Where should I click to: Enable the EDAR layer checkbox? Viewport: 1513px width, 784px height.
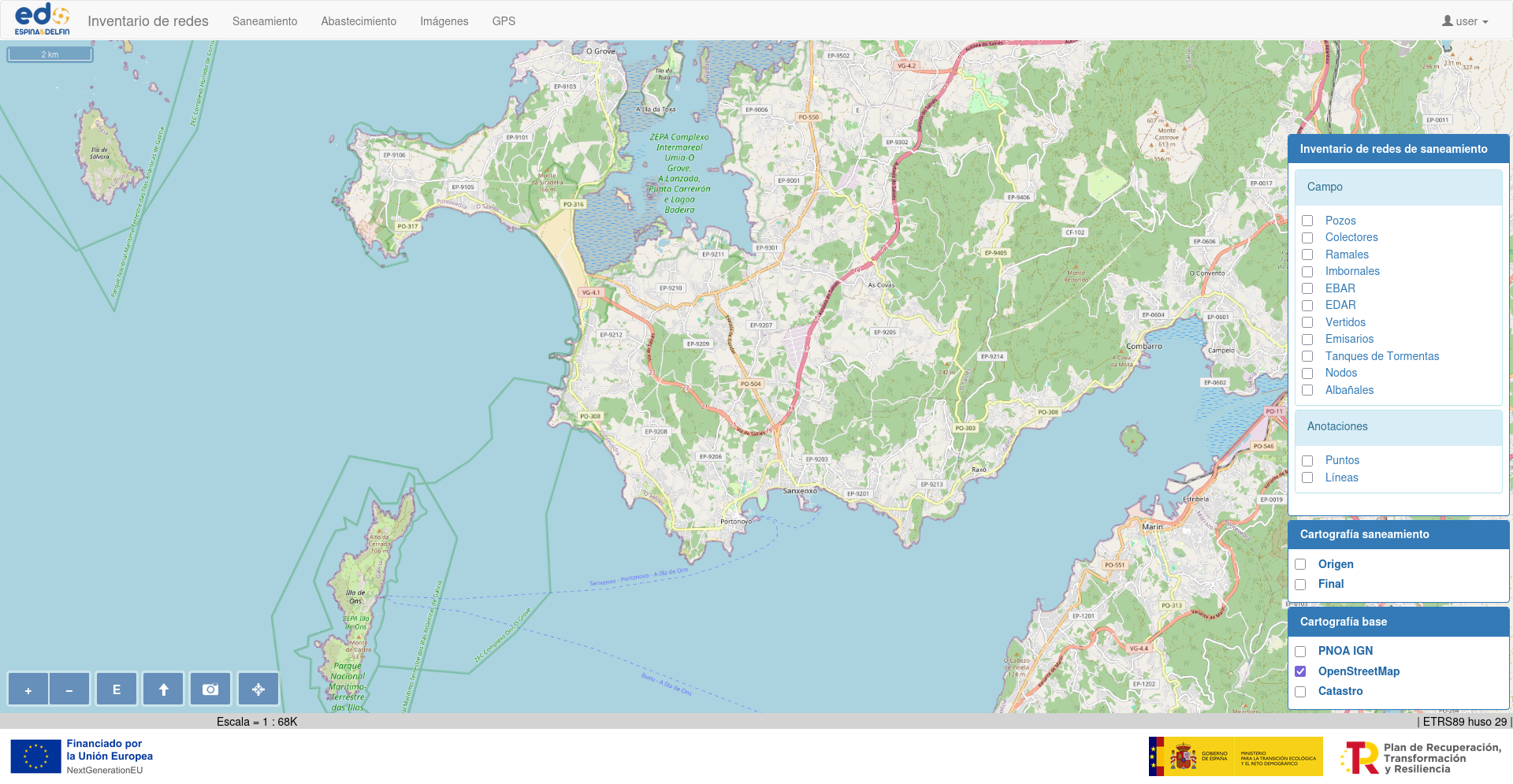1307,306
